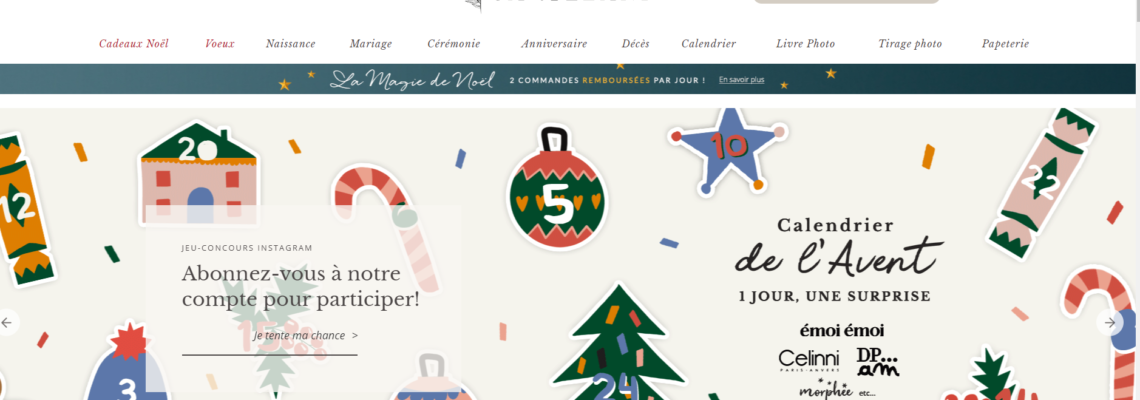Open the pink house numbered 20

tap(198, 175)
